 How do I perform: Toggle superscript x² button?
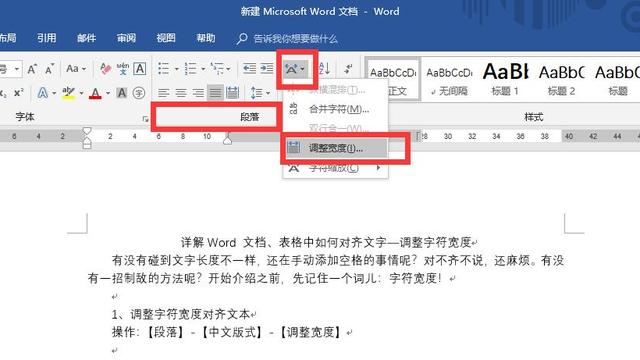coord(18,93)
